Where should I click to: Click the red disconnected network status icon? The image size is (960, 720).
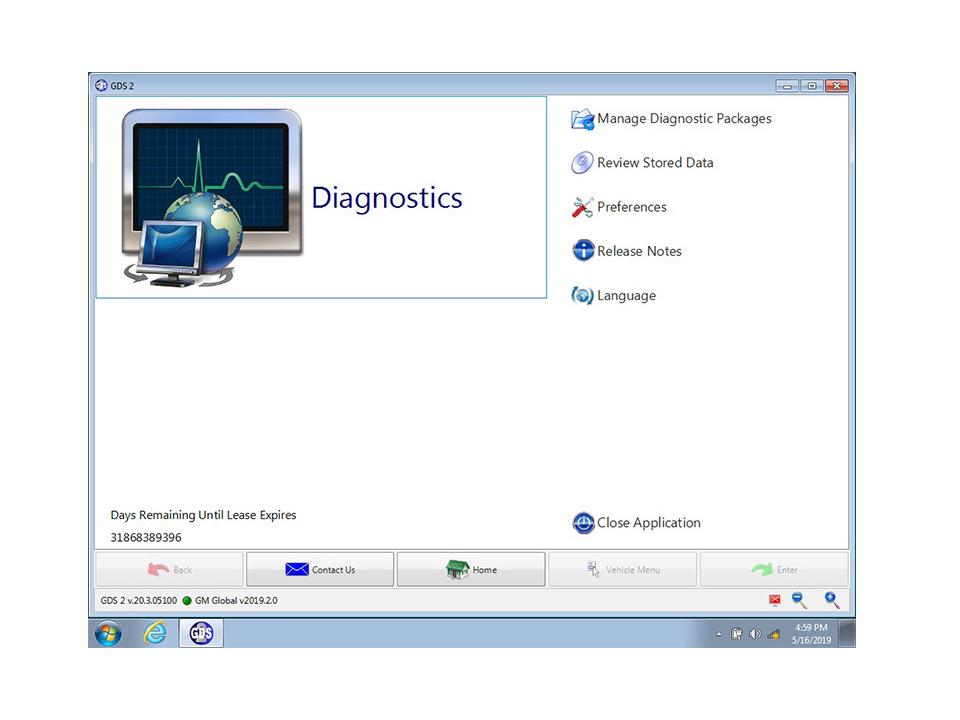coord(774,600)
